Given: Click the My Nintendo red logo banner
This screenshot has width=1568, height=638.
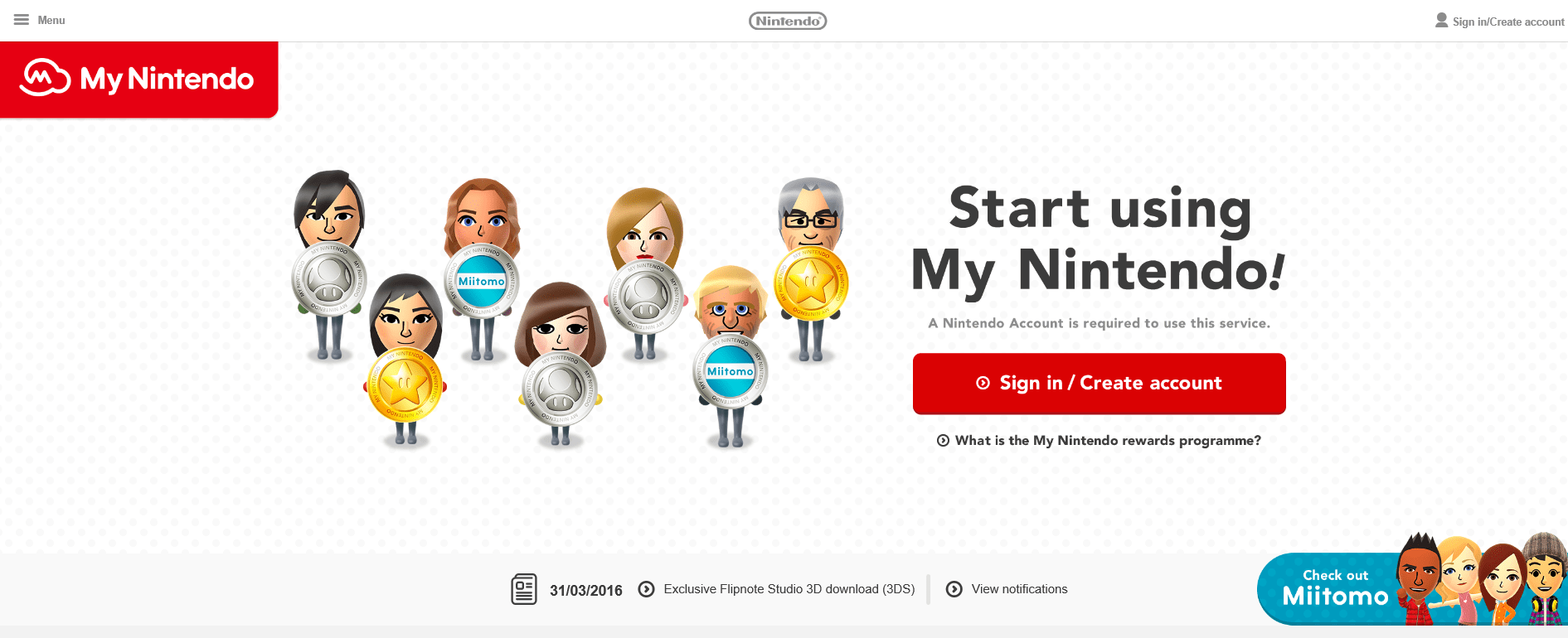Looking at the screenshot, I should (x=138, y=80).
